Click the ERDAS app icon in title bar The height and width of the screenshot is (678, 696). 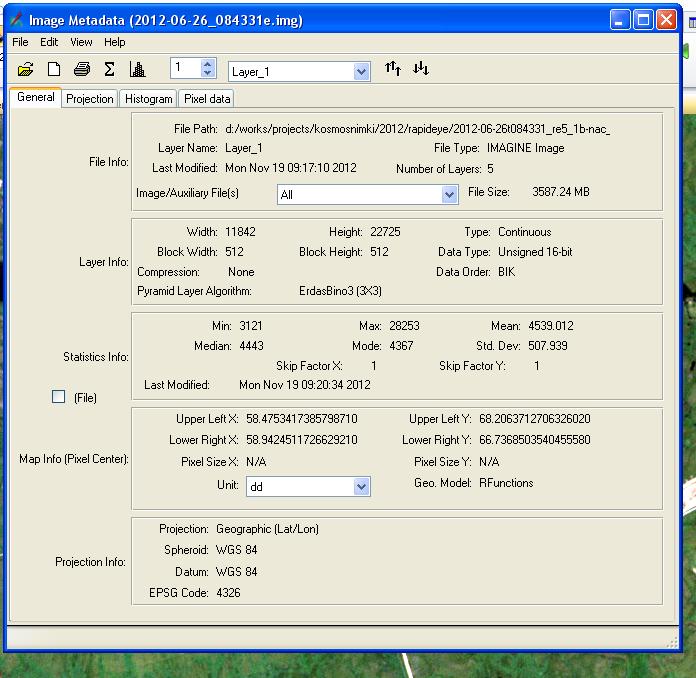tap(17, 20)
